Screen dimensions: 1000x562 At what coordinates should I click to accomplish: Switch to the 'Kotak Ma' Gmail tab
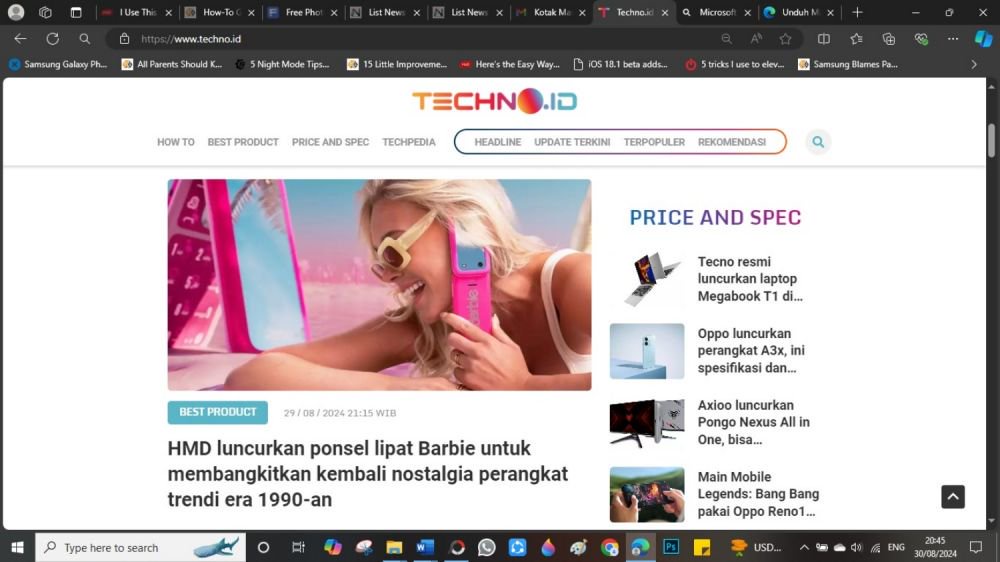tap(551, 12)
